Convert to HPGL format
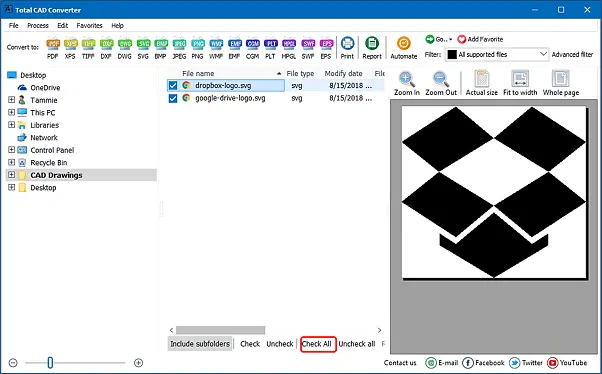602x374 pixels. pyautogui.click(x=289, y=48)
